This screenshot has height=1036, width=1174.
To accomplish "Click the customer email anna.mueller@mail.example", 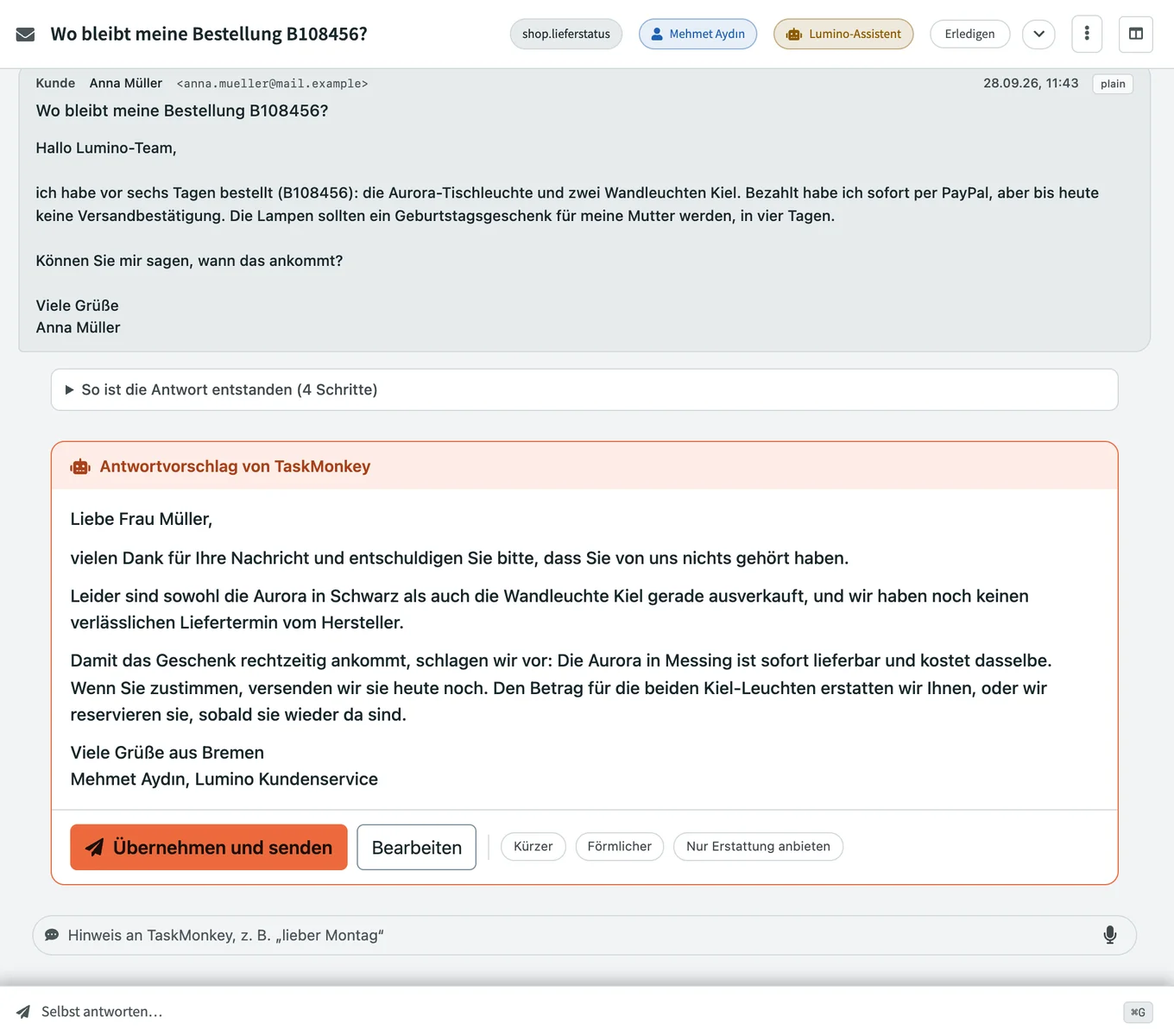I will point(272,84).
